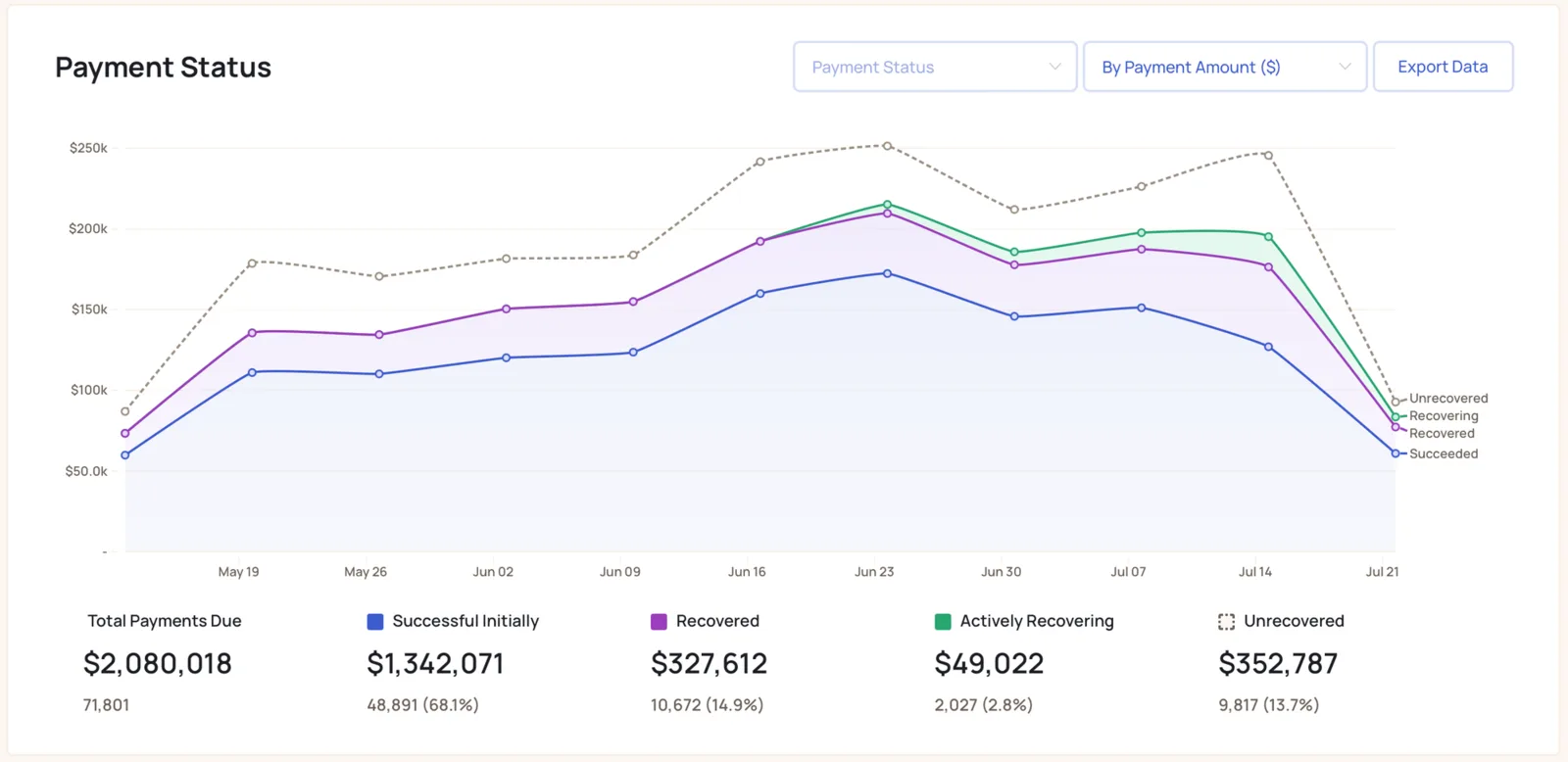Select the Unrecovered data point at Jun 23

[887, 146]
